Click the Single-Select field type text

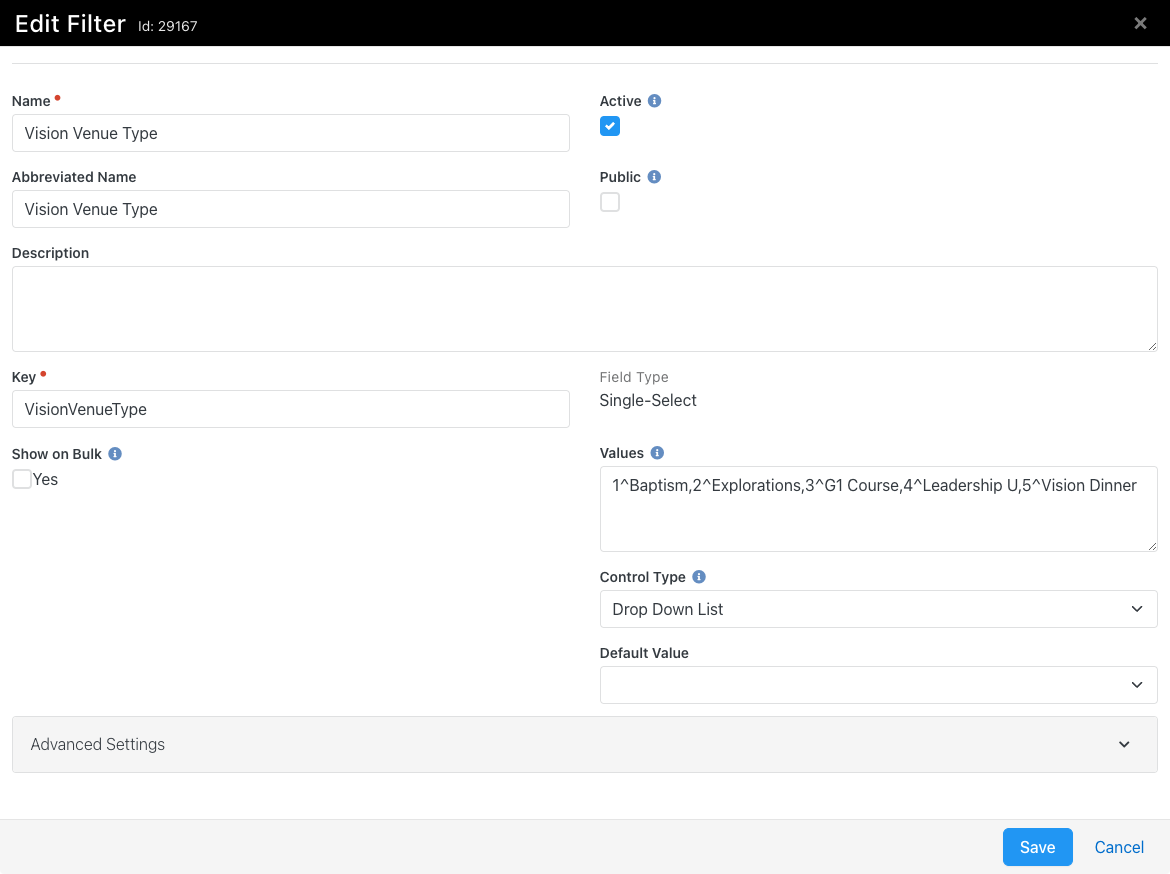[648, 400]
